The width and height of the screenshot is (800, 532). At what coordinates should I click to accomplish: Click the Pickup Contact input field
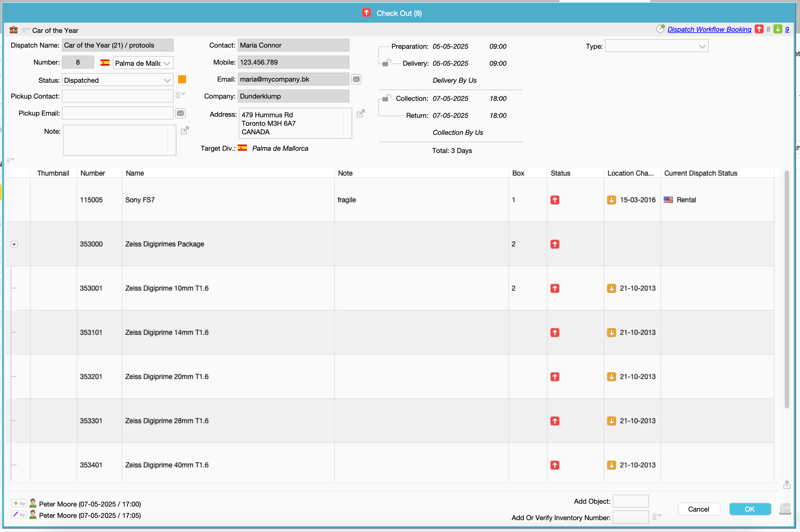[118, 96]
